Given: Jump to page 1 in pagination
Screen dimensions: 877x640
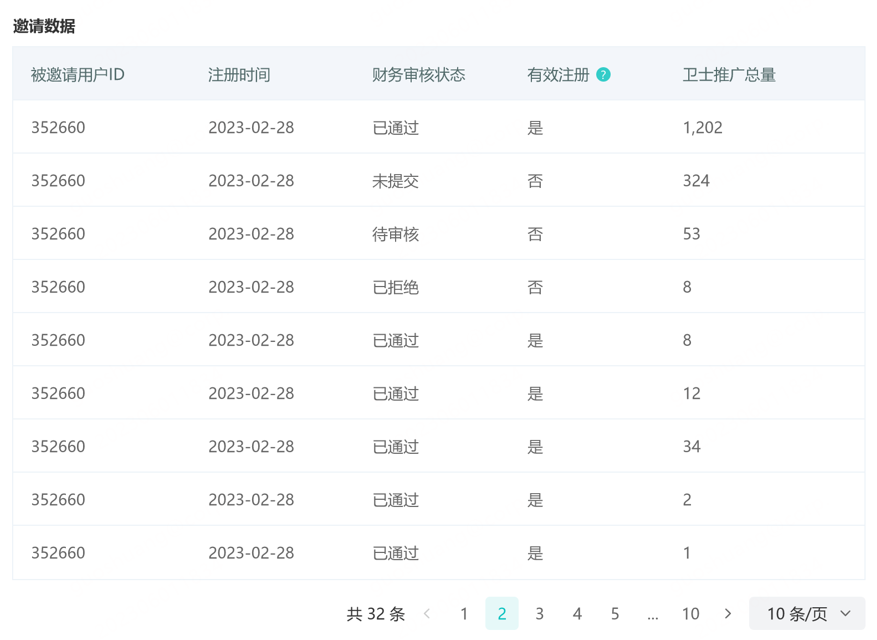Looking at the screenshot, I should pos(464,614).
